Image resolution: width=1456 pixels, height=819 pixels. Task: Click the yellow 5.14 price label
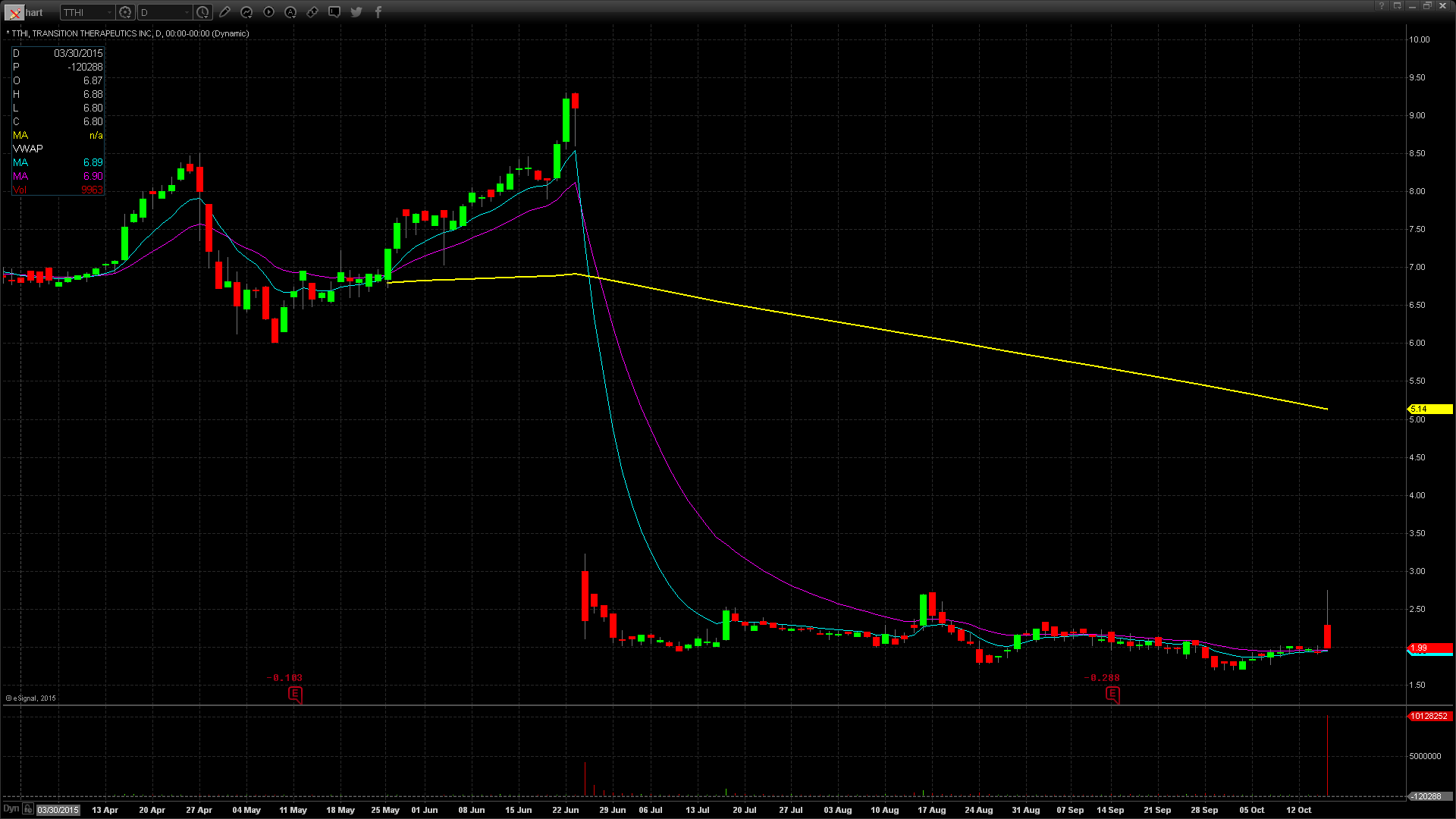1429,409
